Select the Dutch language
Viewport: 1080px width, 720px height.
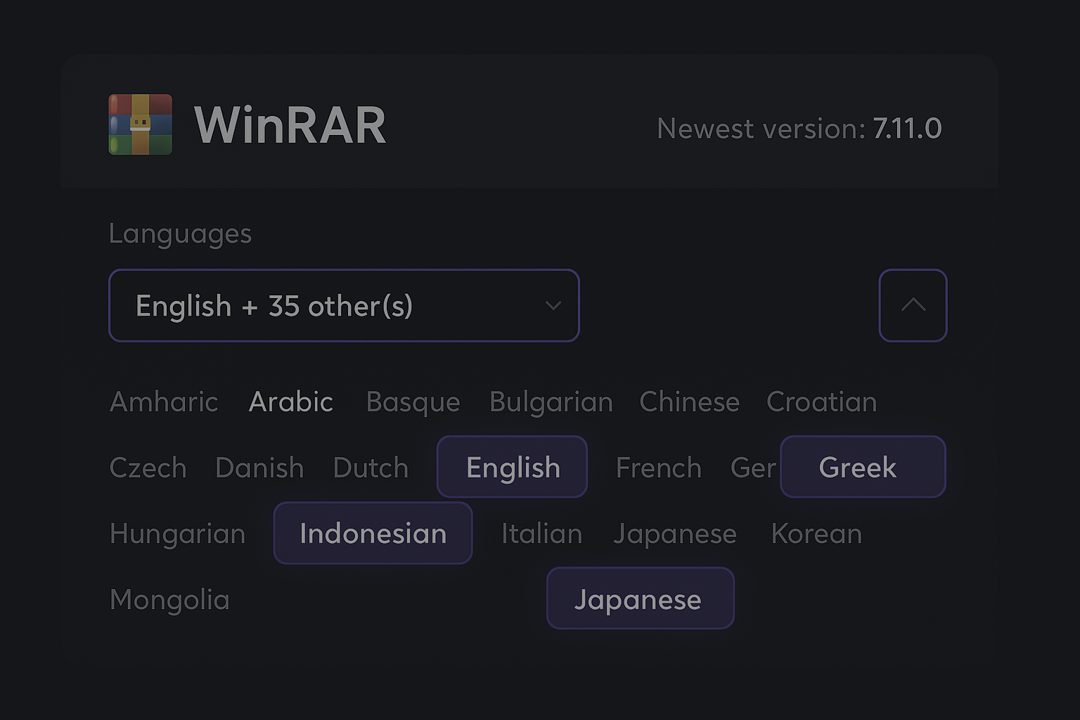(x=371, y=468)
